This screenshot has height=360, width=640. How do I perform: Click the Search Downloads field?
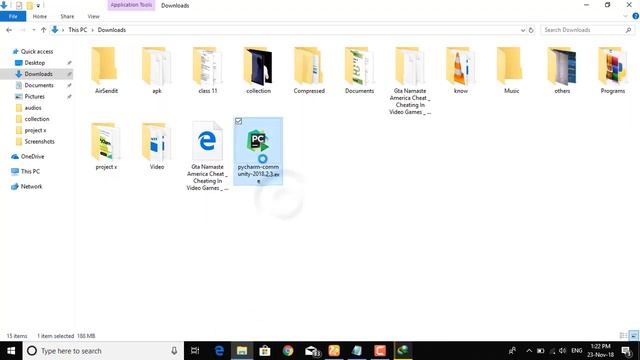pyautogui.click(x=587, y=30)
